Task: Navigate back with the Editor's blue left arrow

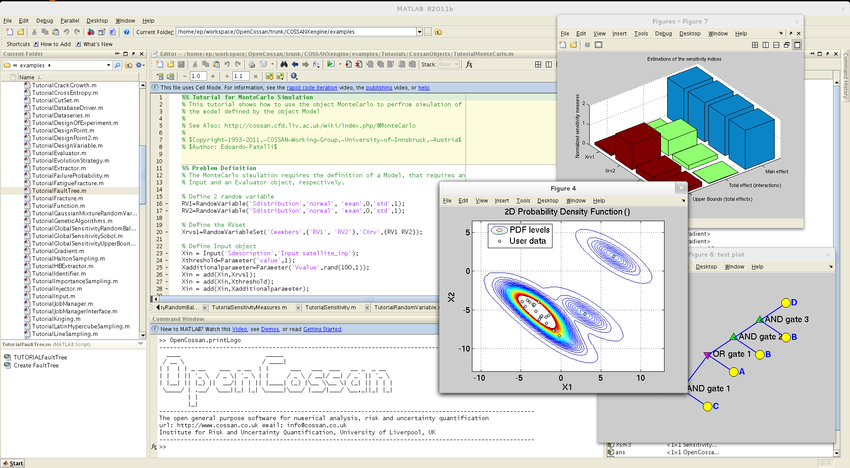Action: [294, 64]
